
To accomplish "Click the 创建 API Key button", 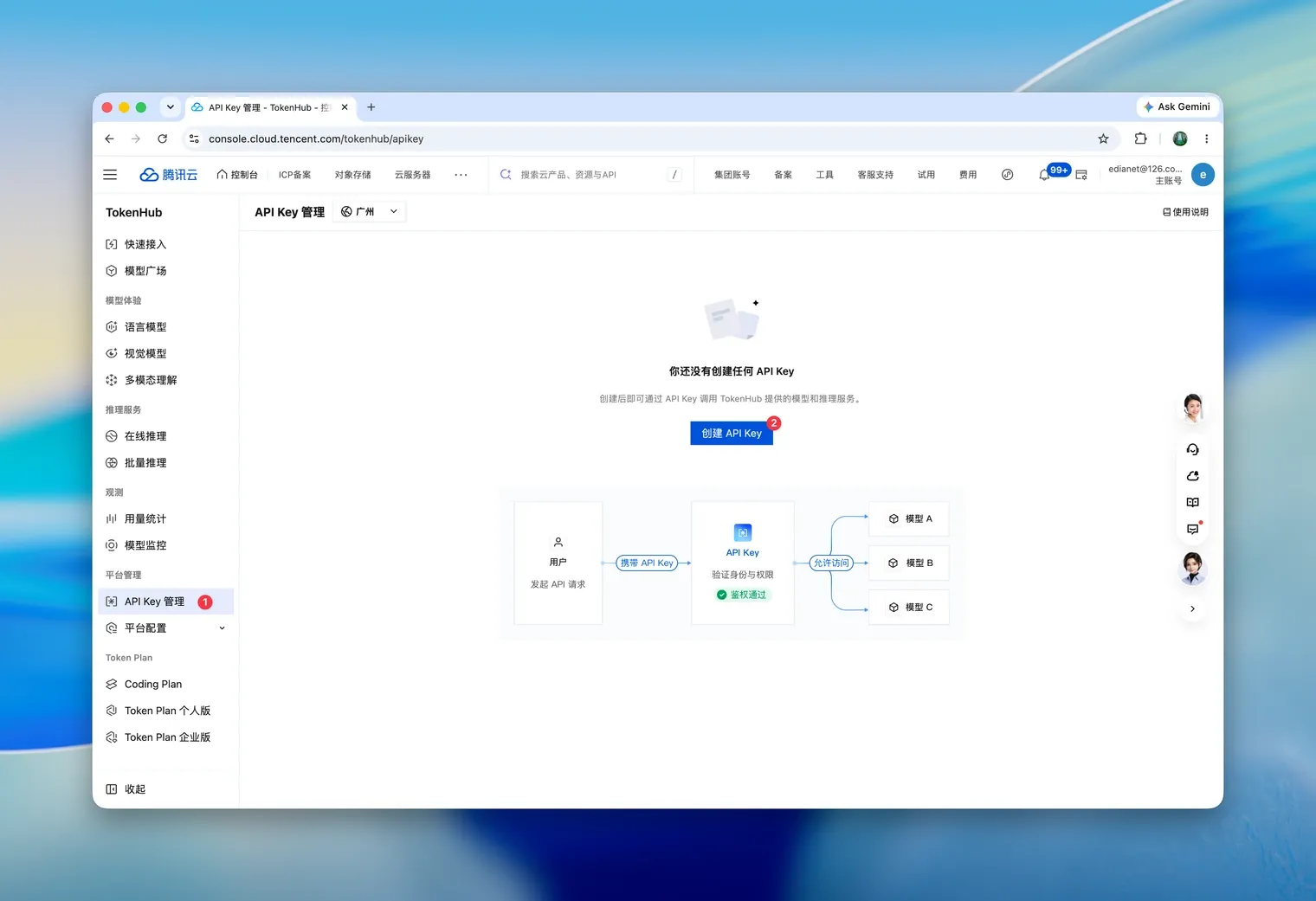I will 732,434.
